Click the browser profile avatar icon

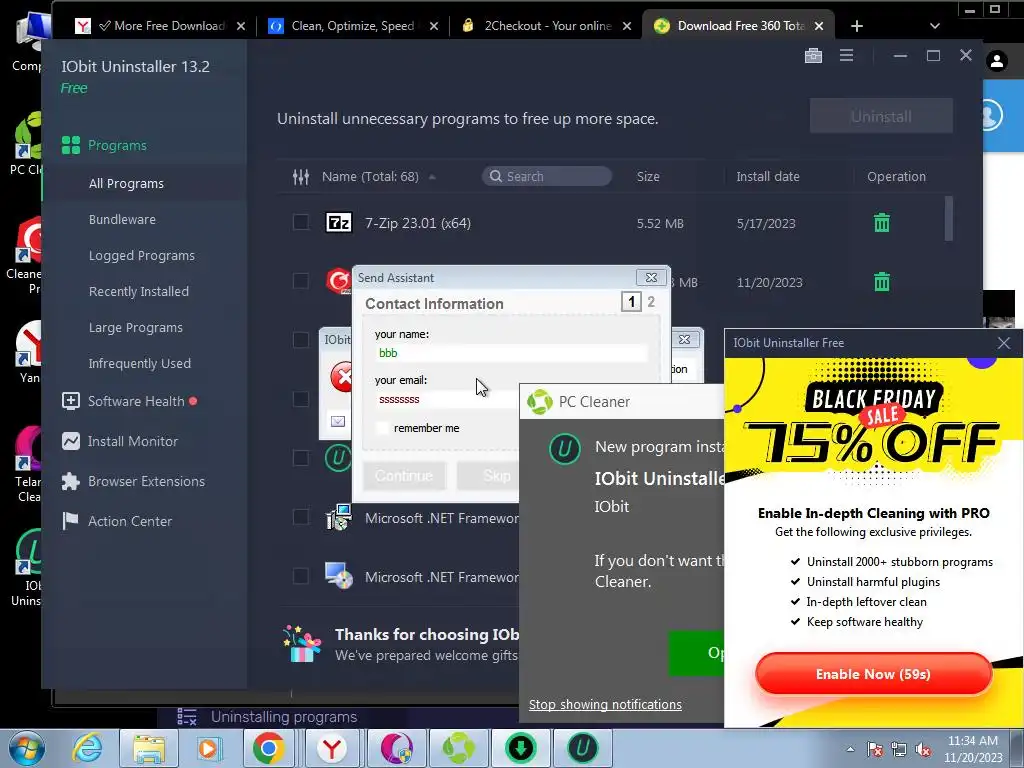pyautogui.click(x=997, y=61)
